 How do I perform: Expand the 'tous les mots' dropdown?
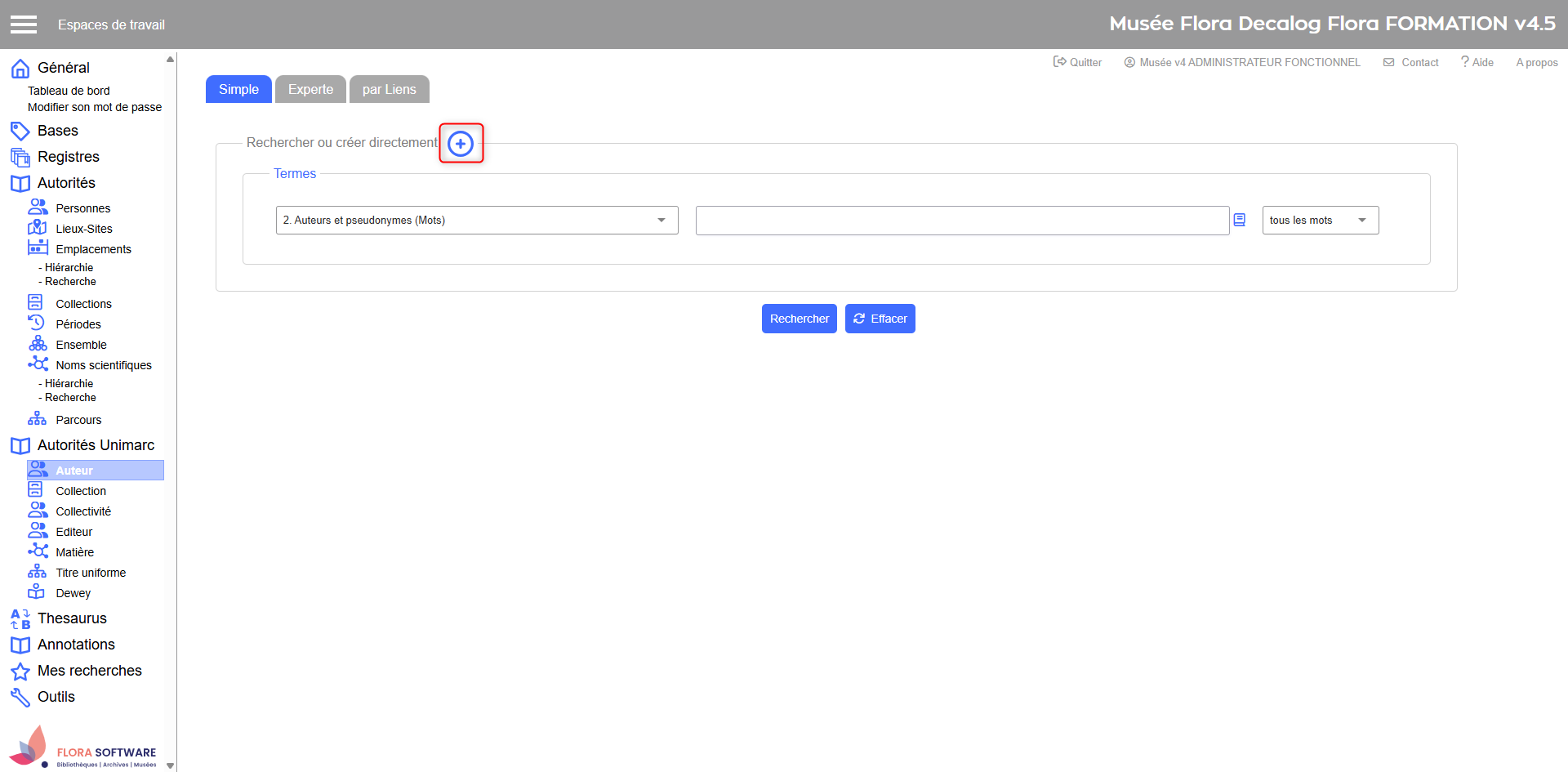pos(1320,221)
